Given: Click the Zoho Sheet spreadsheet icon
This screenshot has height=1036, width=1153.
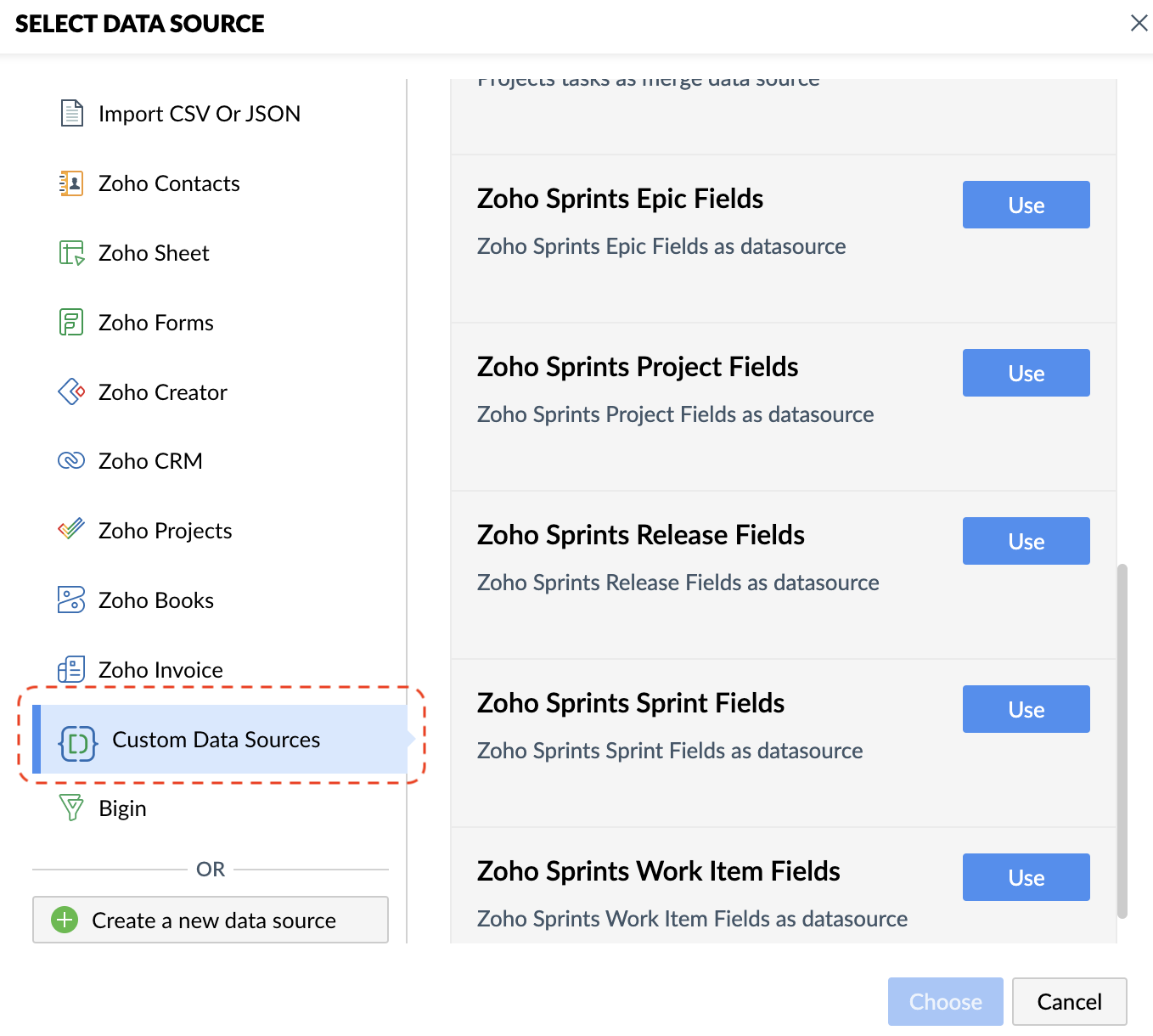Looking at the screenshot, I should pos(71,253).
